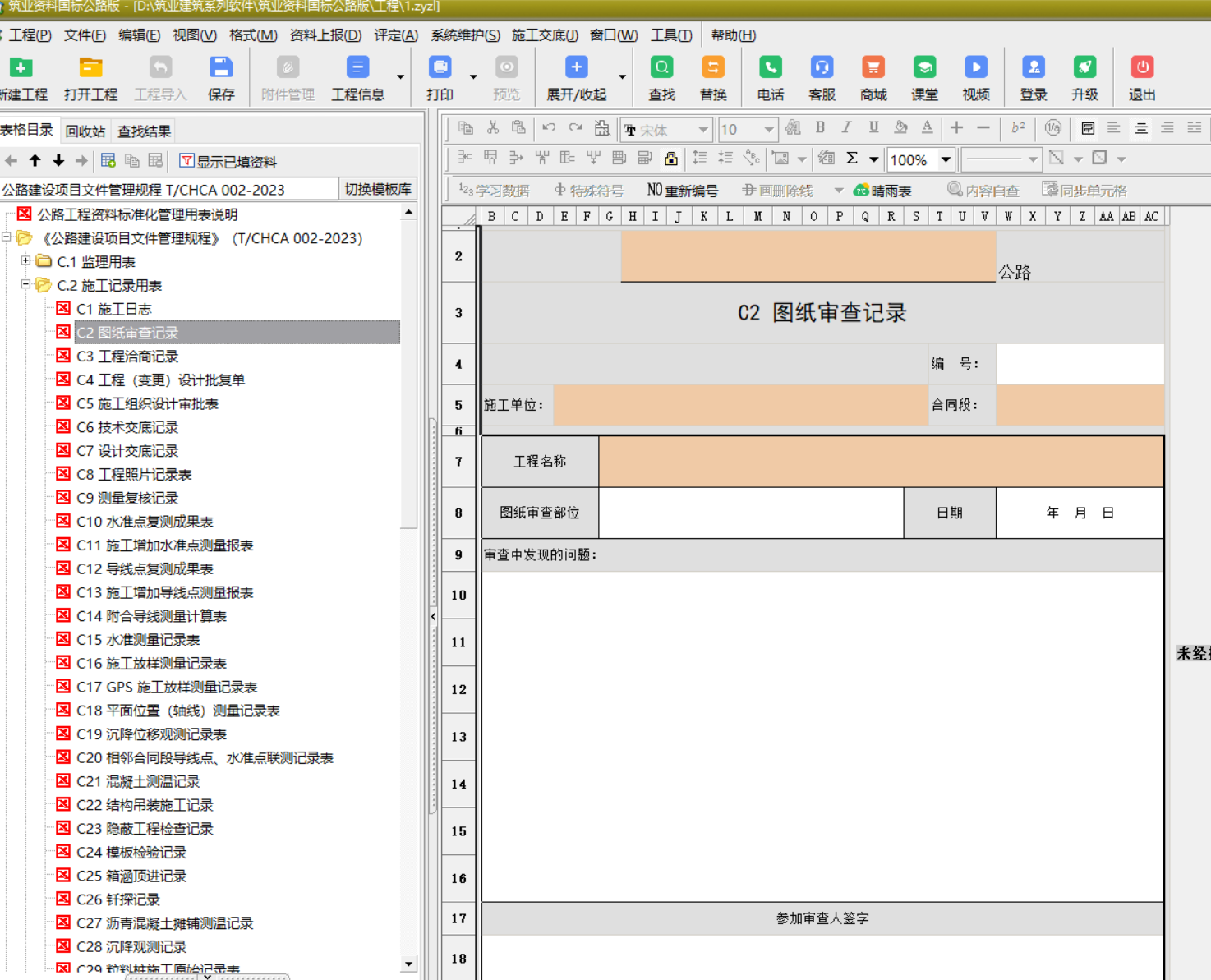This screenshot has width=1211, height=980.
Task: Click the cut scissors icon
Action: [493, 128]
